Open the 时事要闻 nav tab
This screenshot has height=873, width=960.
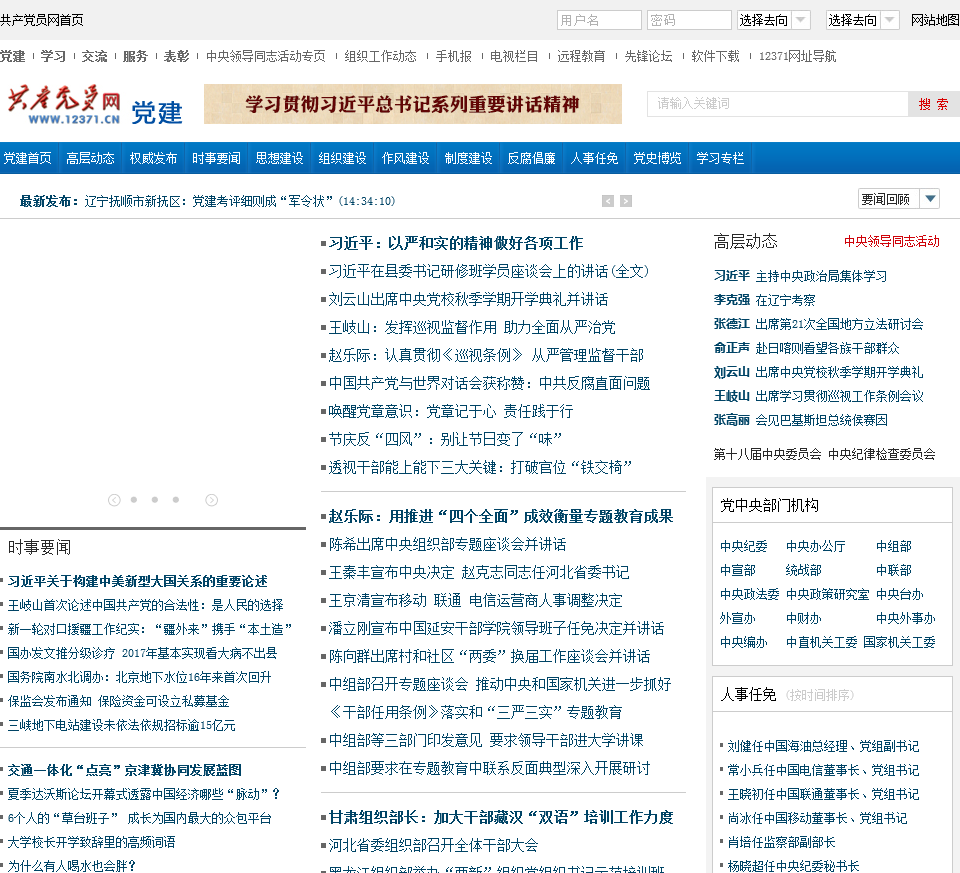pyautogui.click(x=216, y=159)
